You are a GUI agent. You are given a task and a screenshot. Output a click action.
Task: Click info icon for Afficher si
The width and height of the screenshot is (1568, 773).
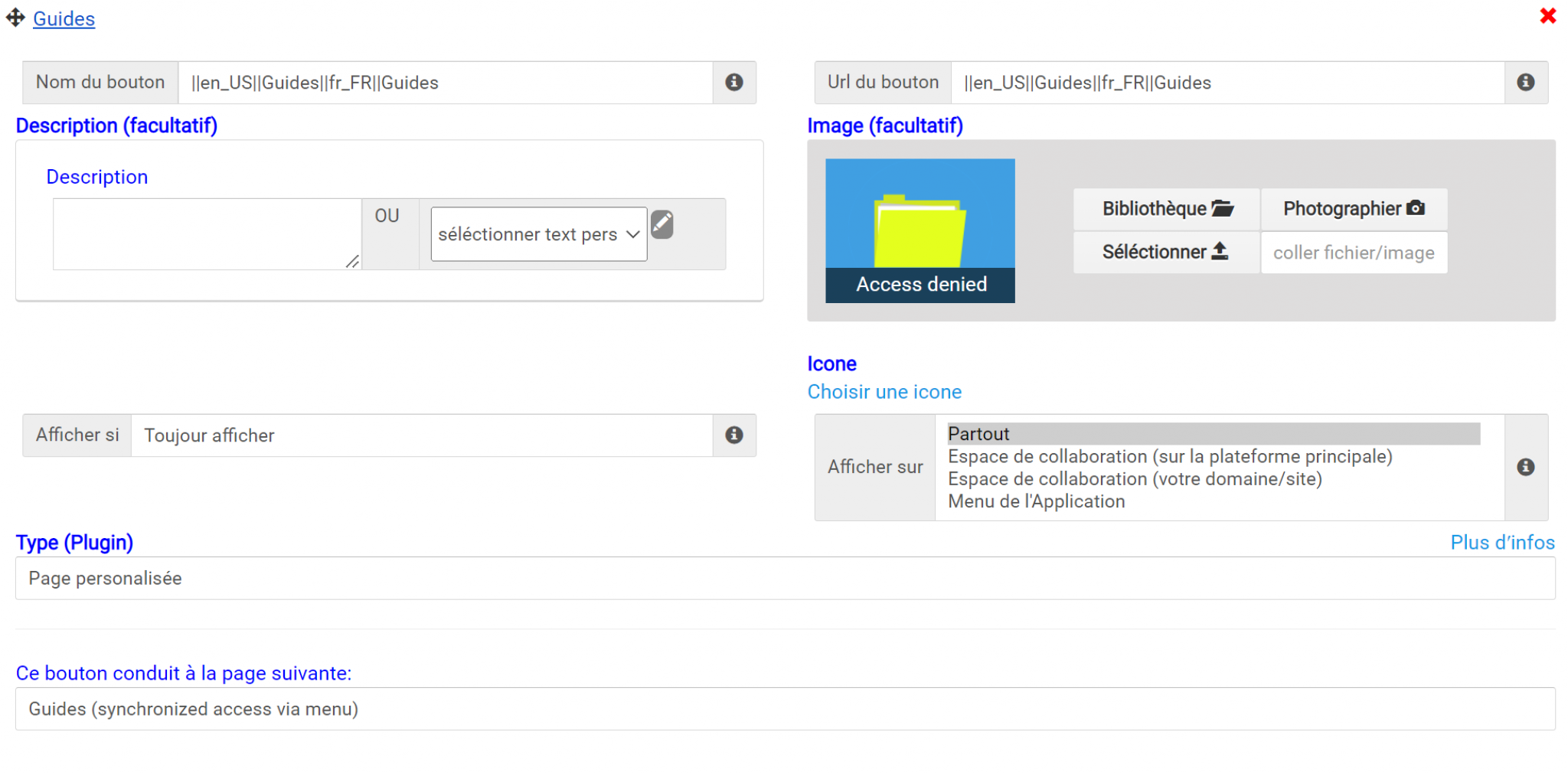click(x=734, y=435)
